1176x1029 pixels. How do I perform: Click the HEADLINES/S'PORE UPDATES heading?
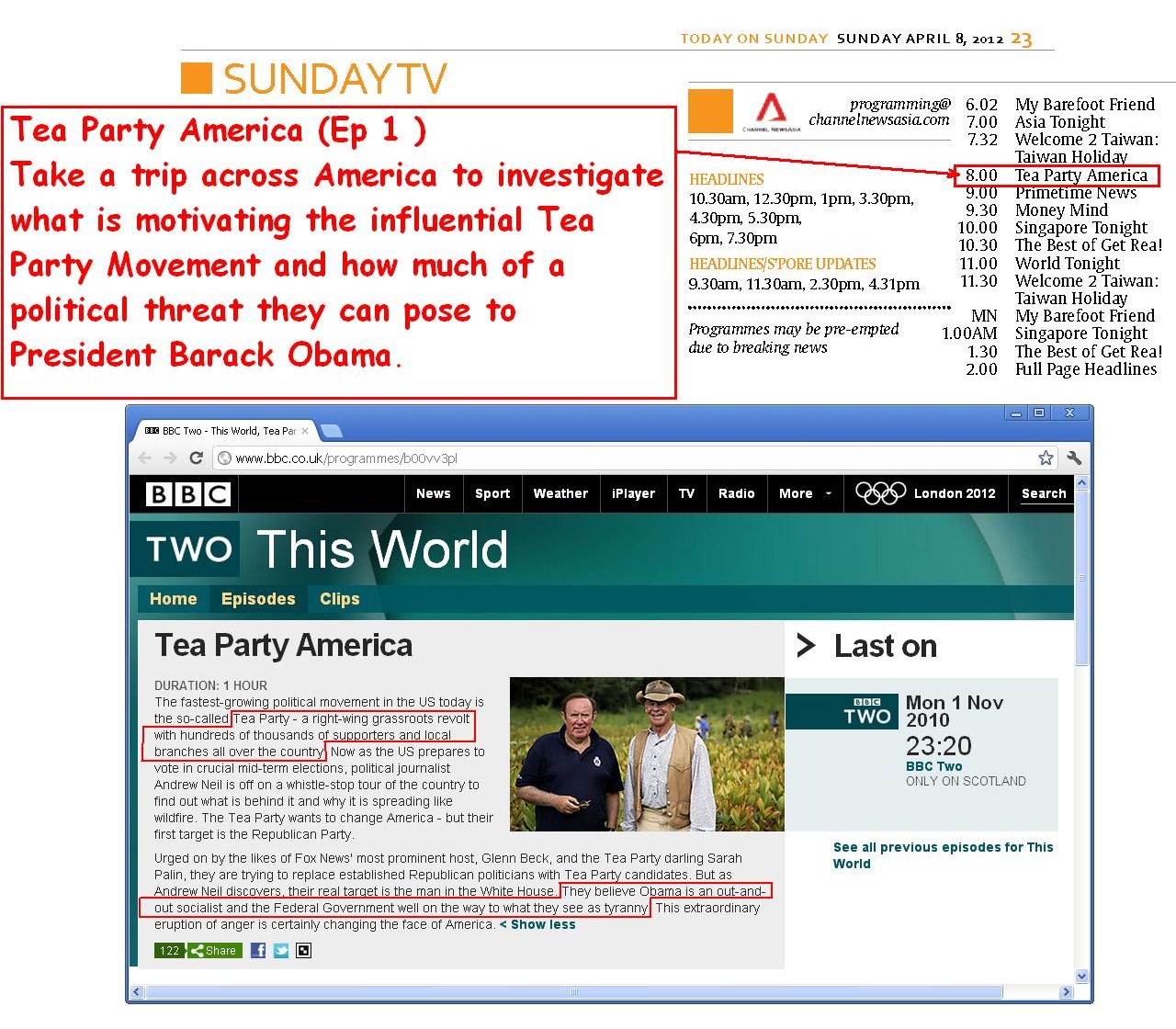pos(782,264)
